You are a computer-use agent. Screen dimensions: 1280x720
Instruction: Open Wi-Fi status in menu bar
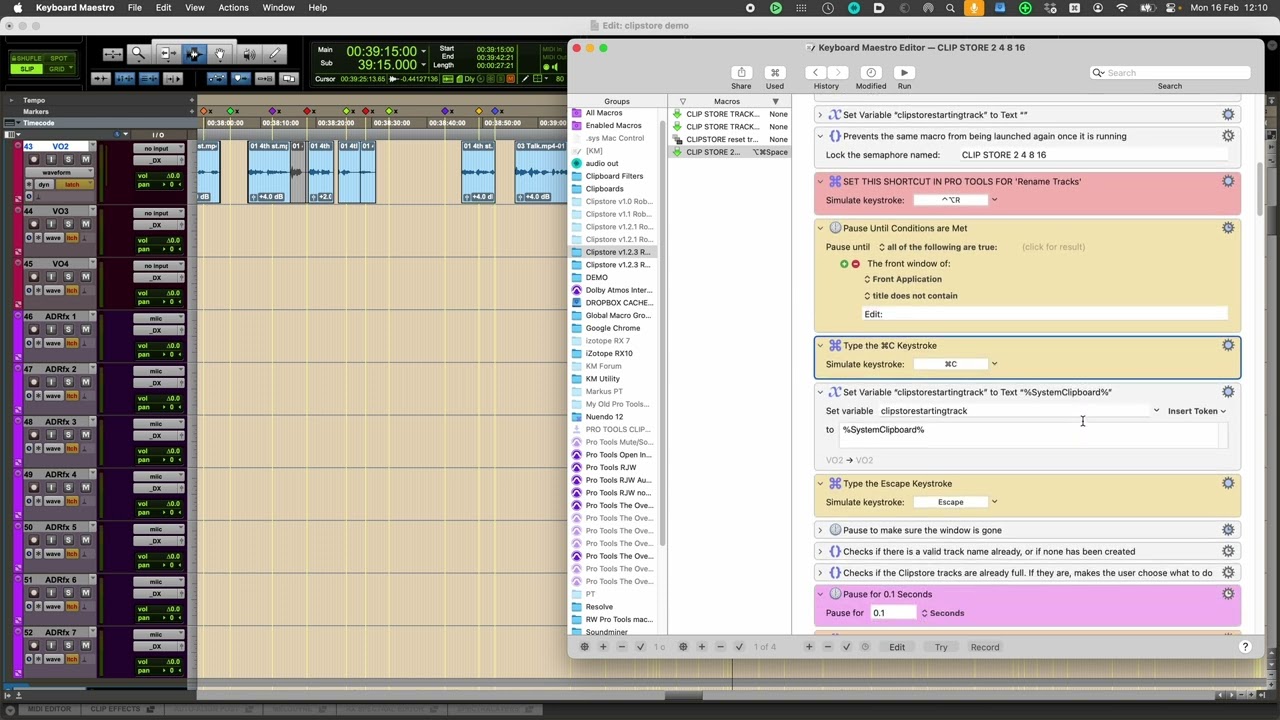point(1122,8)
